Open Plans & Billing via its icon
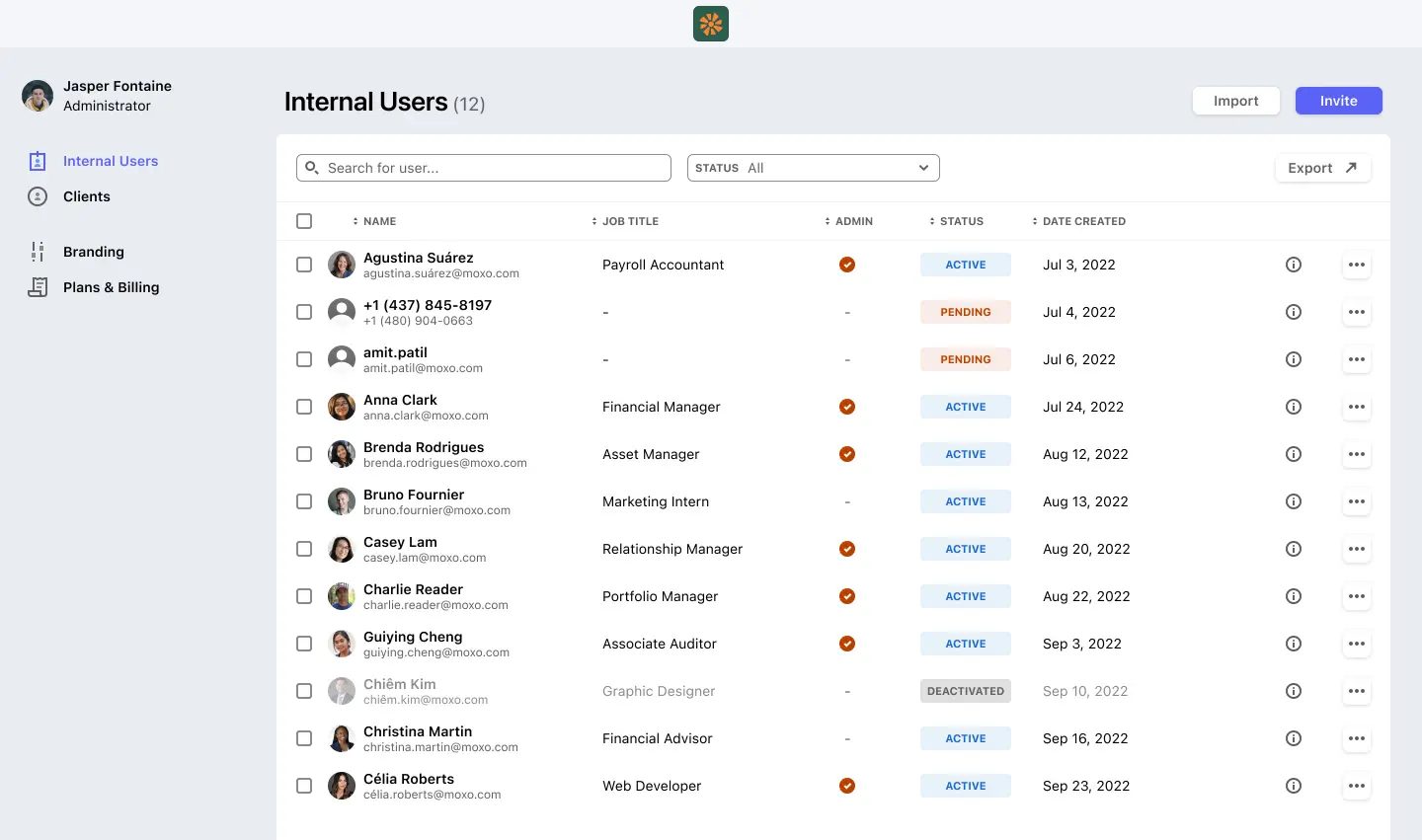This screenshot has width=1422, height=840. 38,287
